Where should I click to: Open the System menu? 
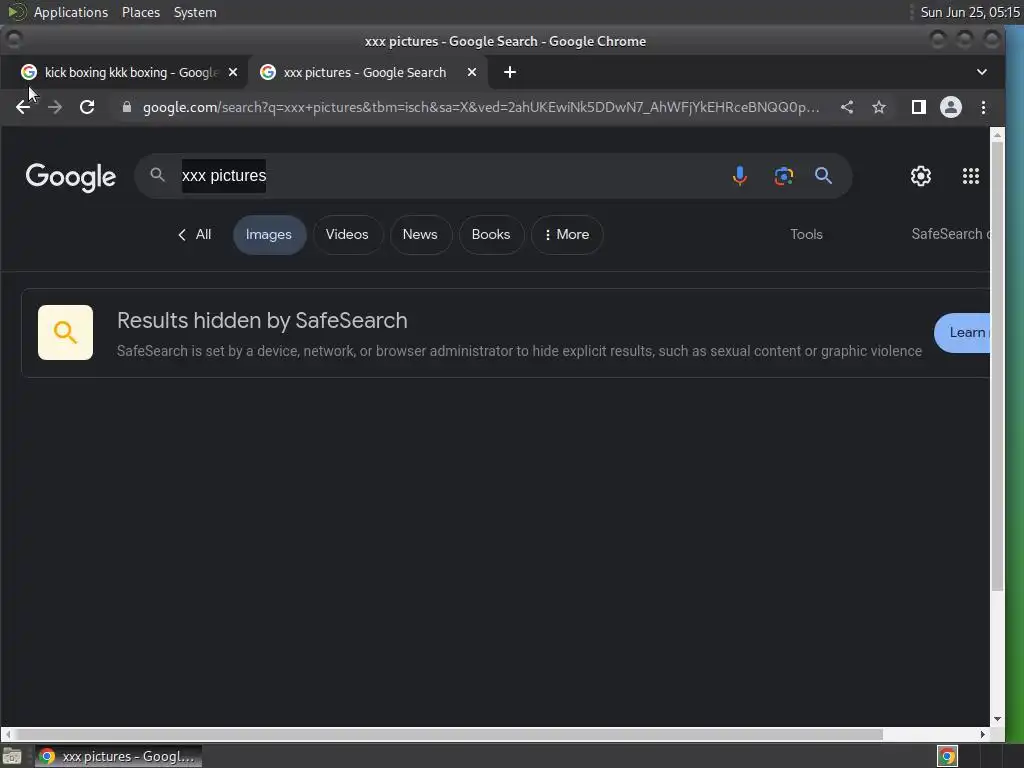point(195,12)
